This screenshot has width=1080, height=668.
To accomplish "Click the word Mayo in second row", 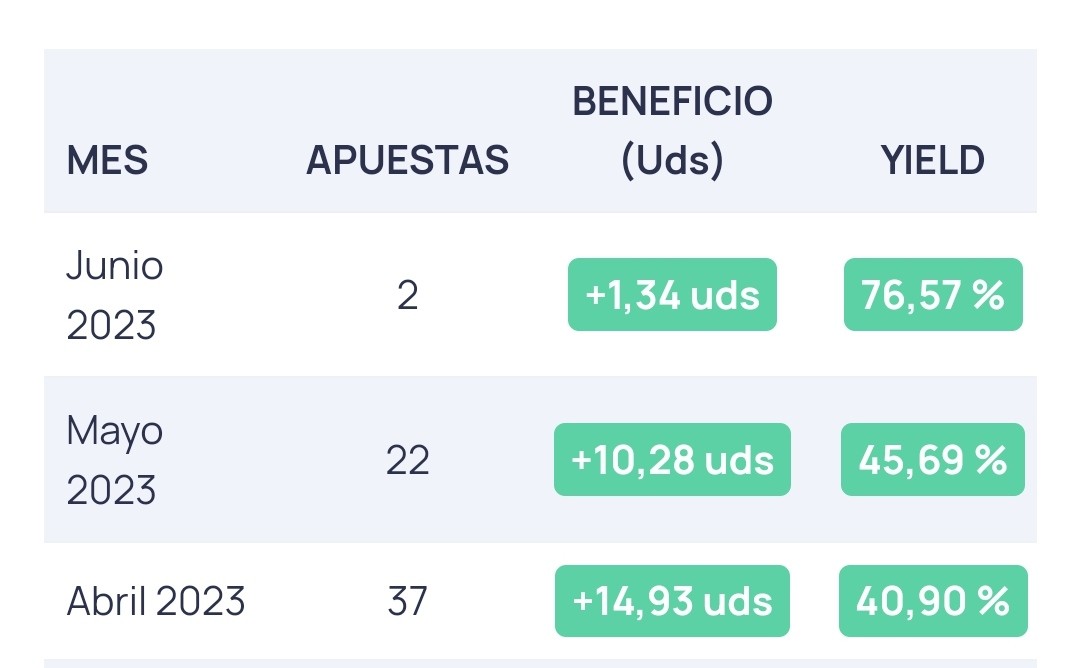I will 115,432.
